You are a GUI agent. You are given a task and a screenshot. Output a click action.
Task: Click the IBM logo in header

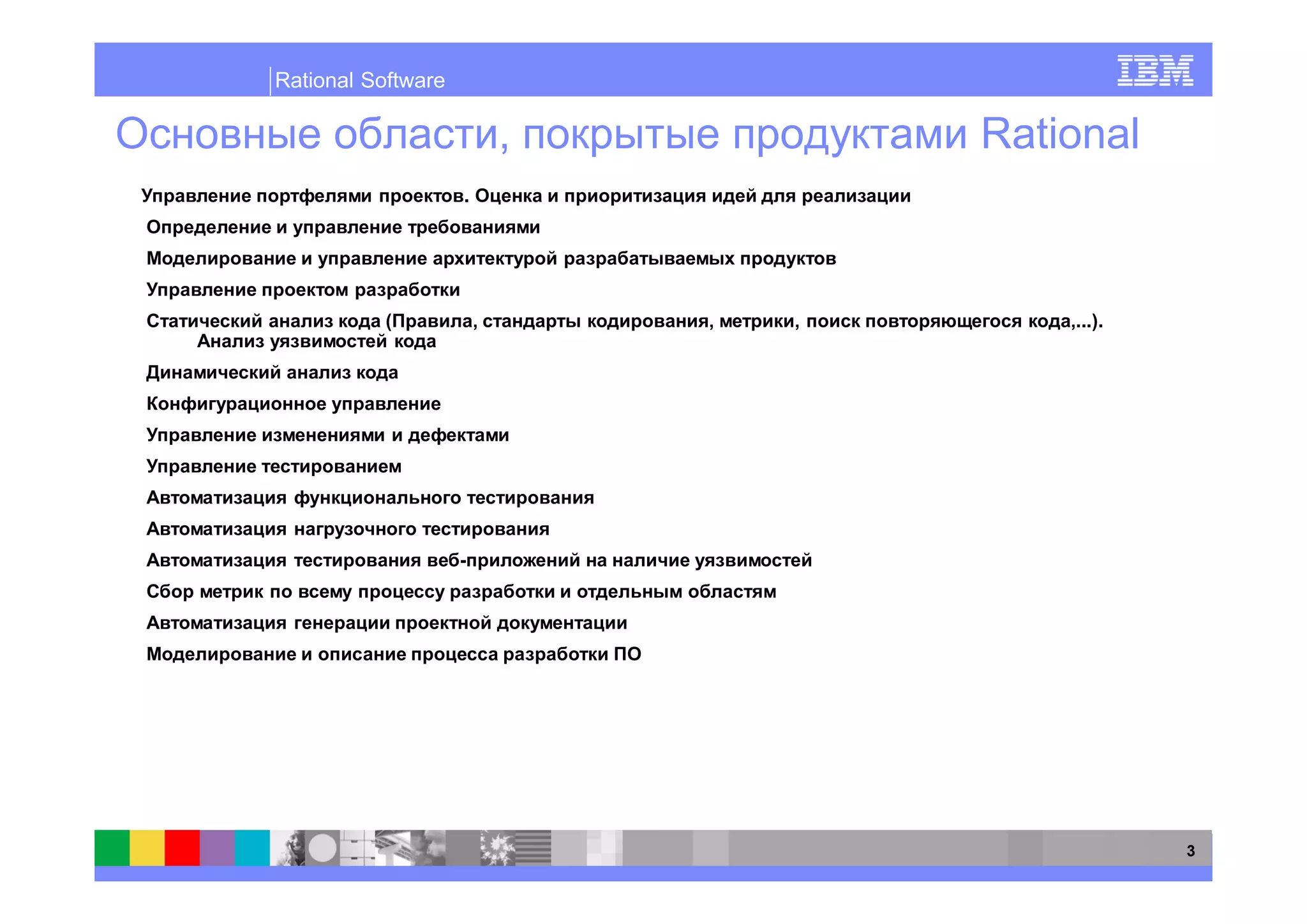point(1155,70)
